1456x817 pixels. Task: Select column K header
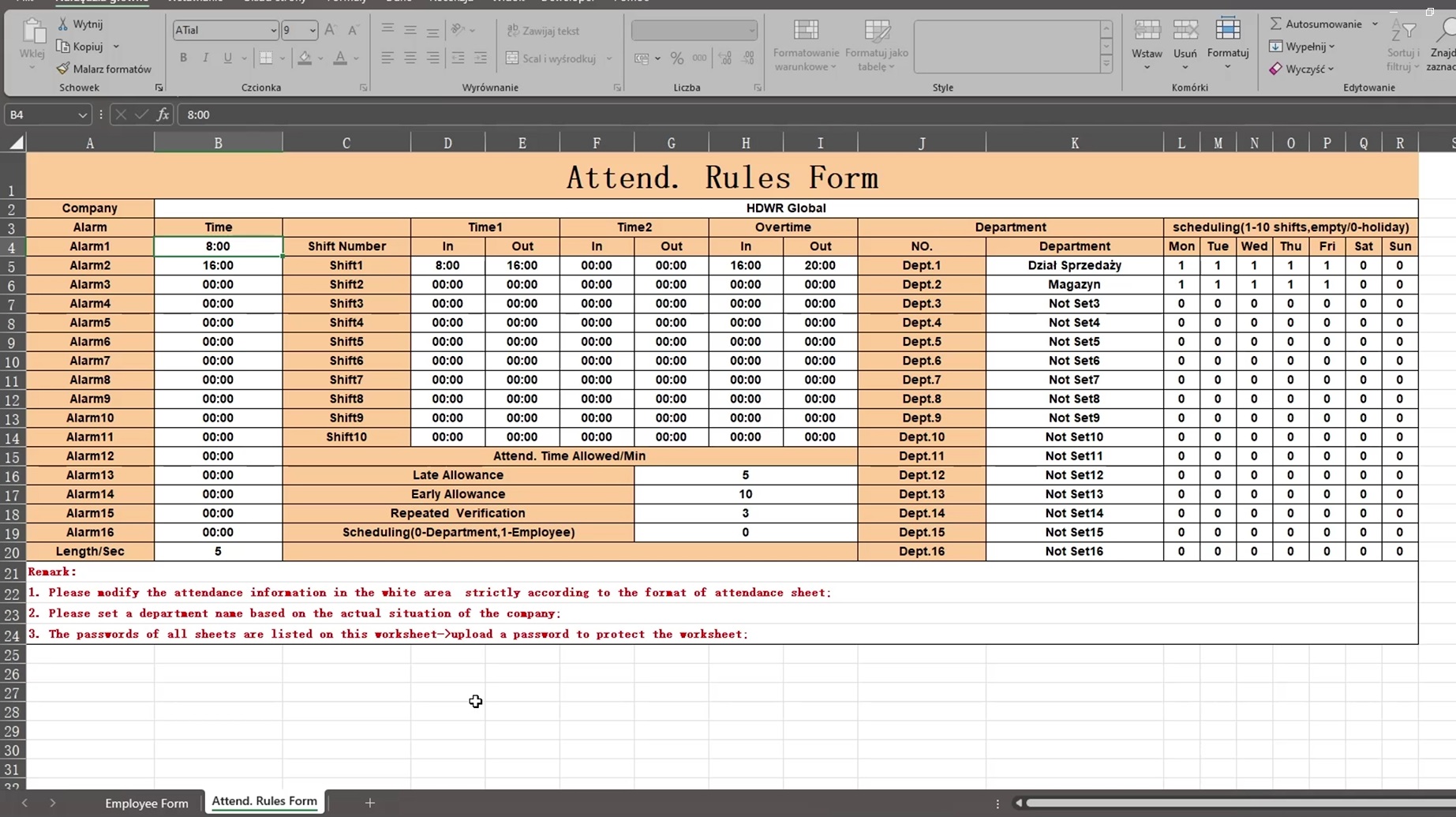[x=1074, y=143]
